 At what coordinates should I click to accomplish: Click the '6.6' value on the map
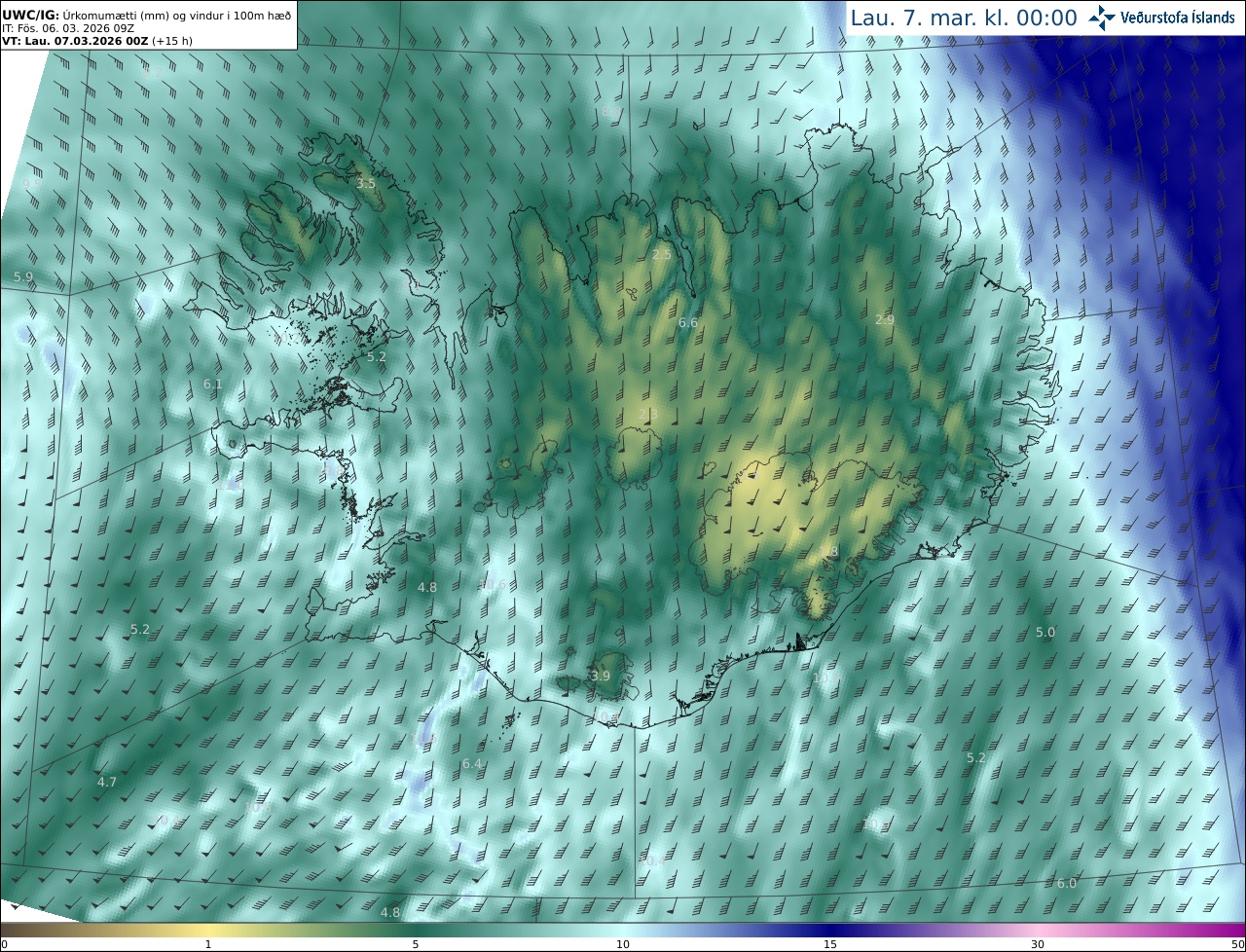click(688, 322)
